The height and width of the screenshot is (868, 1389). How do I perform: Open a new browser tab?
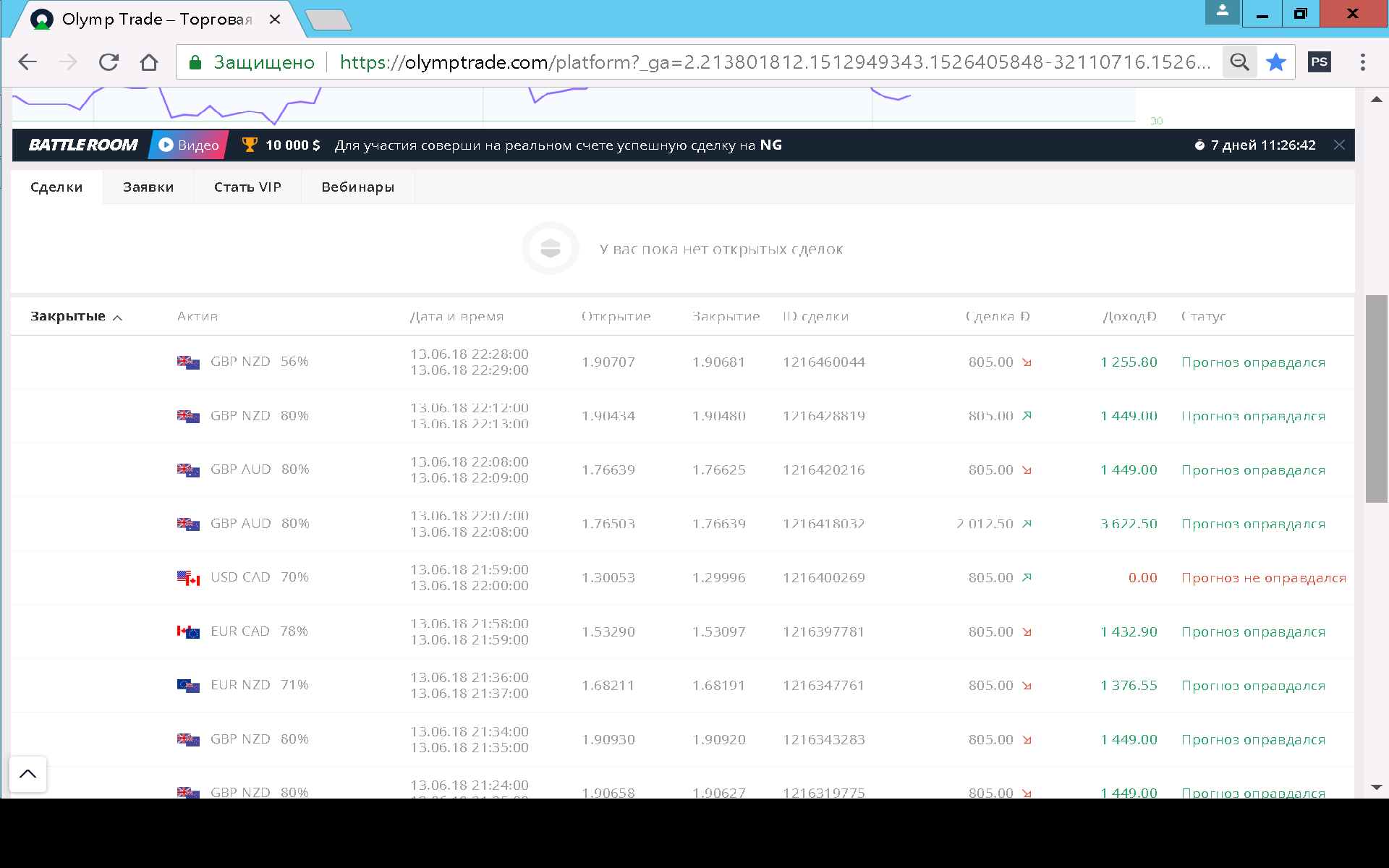pos(328,20)
